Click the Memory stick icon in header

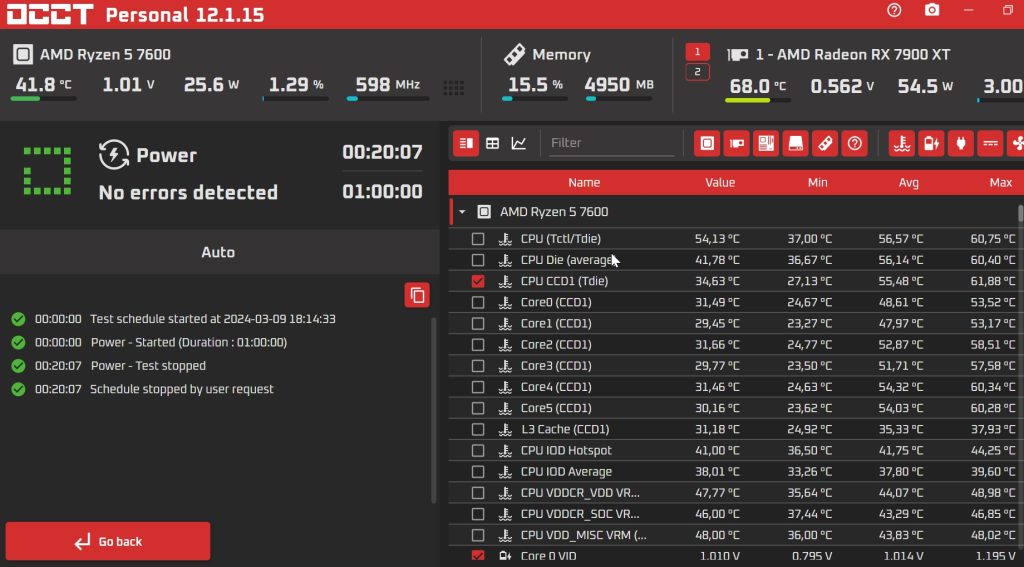(x=515, y=54)
